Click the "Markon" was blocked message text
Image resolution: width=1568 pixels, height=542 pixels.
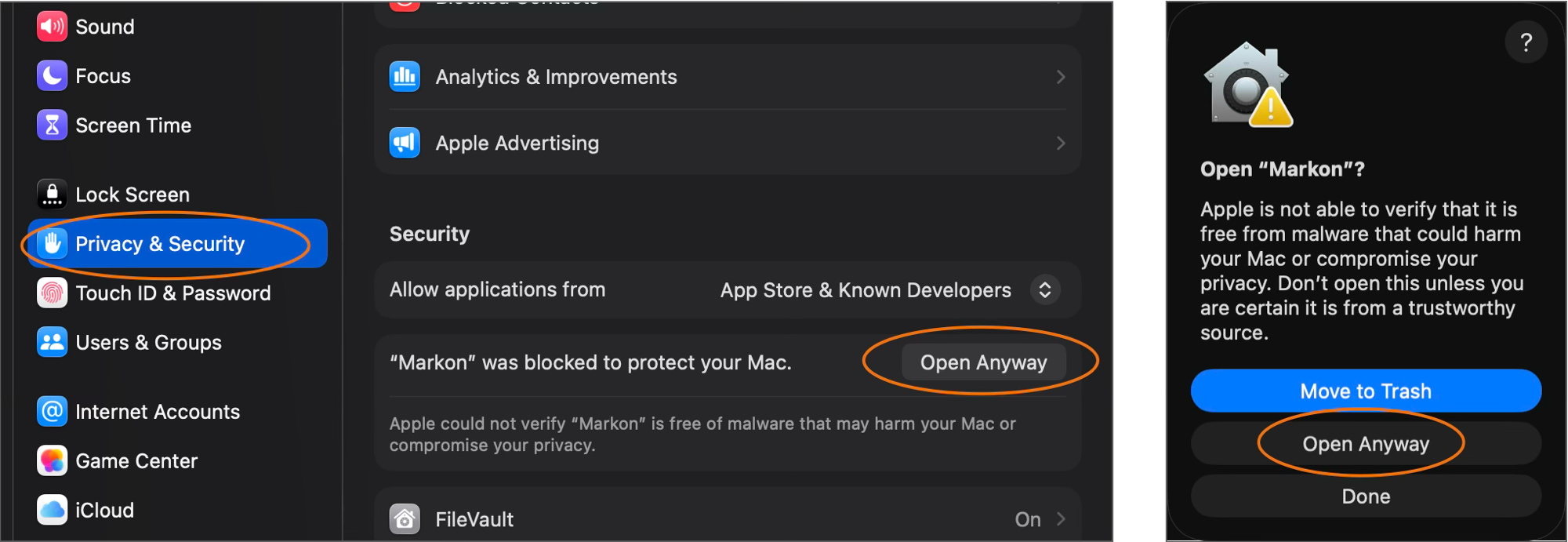590,362
